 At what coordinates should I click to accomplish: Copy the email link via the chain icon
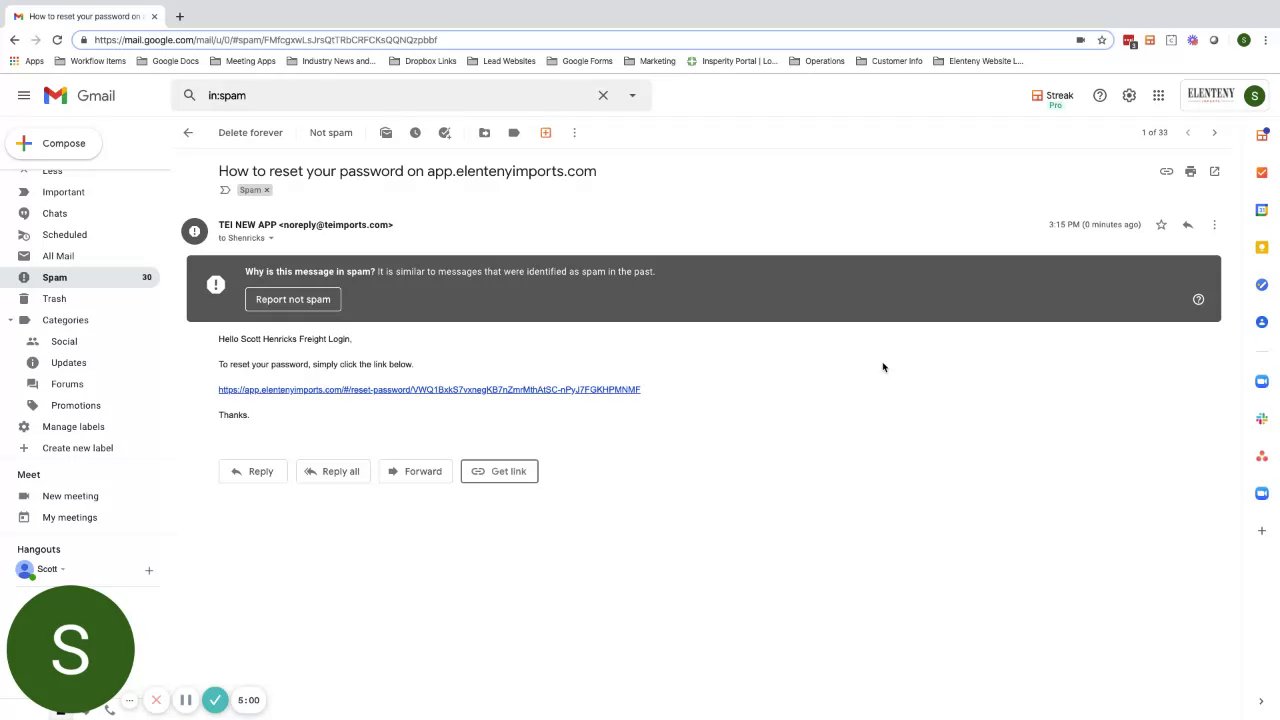tap(1166, 172)
